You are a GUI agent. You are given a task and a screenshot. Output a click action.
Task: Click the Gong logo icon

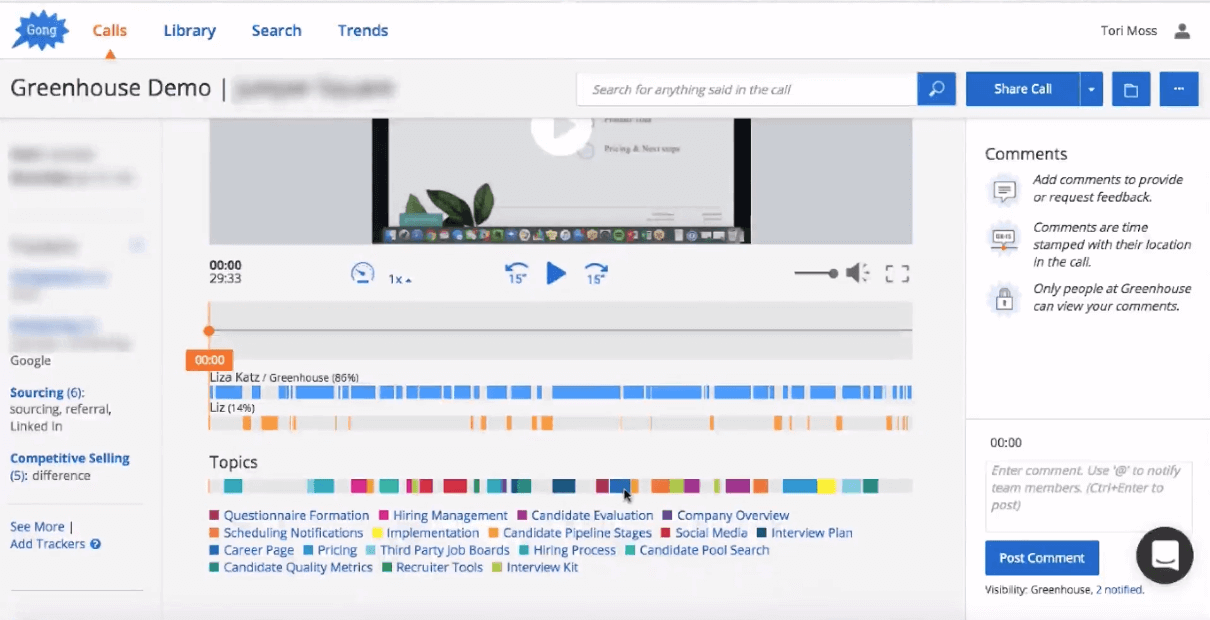click(x=41, y=31)
